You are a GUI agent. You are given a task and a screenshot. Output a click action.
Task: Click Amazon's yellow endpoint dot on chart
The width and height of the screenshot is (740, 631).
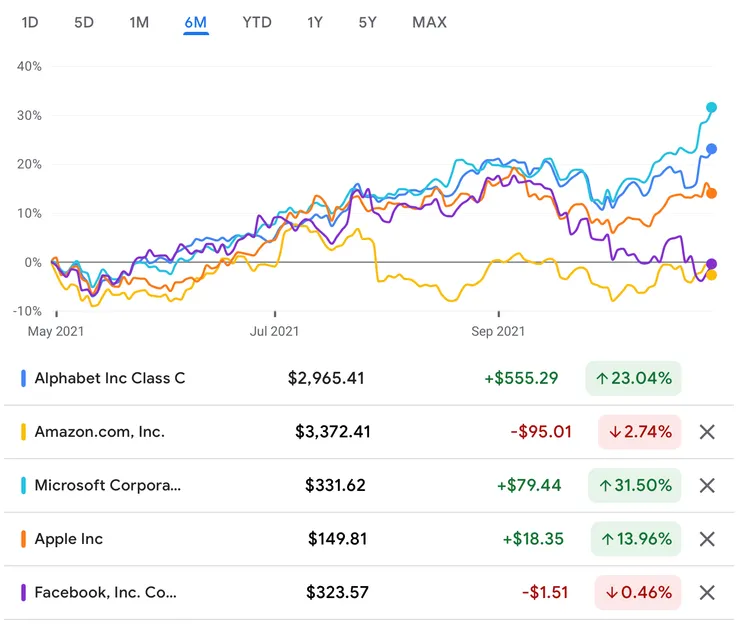712,275
